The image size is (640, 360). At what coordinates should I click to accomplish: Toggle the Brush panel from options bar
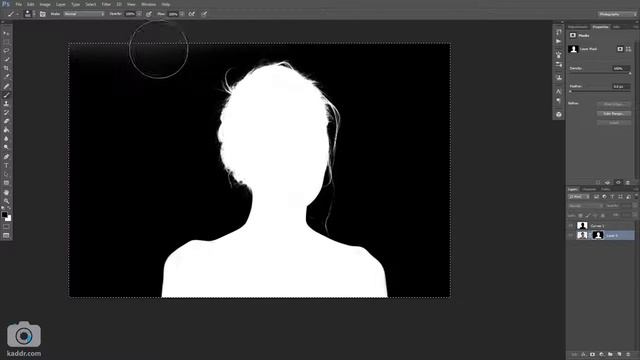click(43, 14)
